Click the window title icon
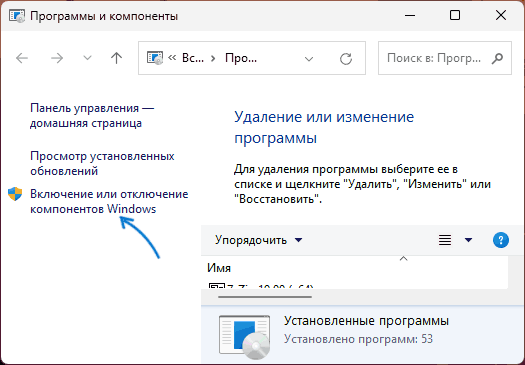The width and height of the screenshot is (525, 365). tap(17, 16)
